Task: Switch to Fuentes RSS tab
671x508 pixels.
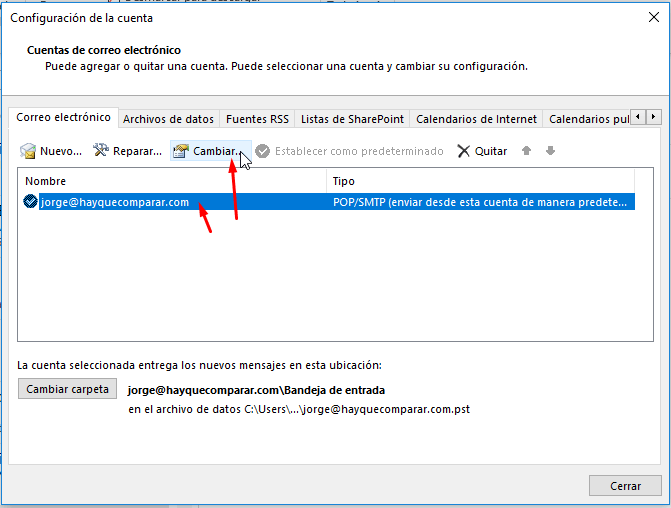Action: click(x=257, y=119)
